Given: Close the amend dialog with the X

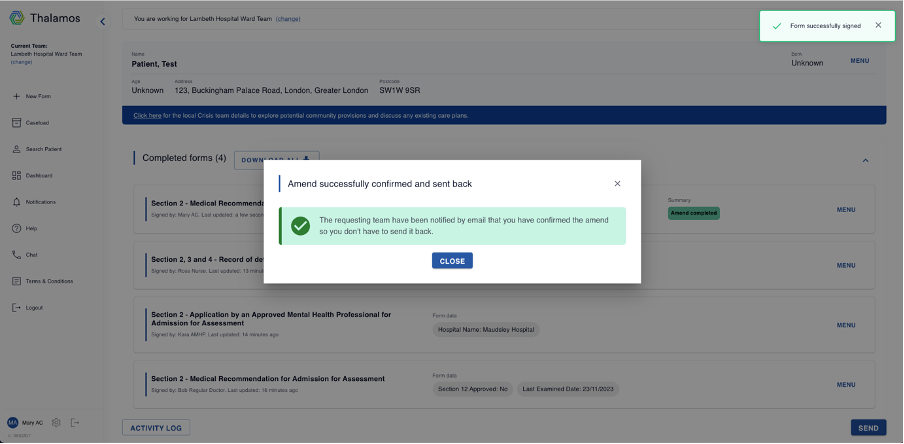Looking at the screenshot, I should (617, 183).
